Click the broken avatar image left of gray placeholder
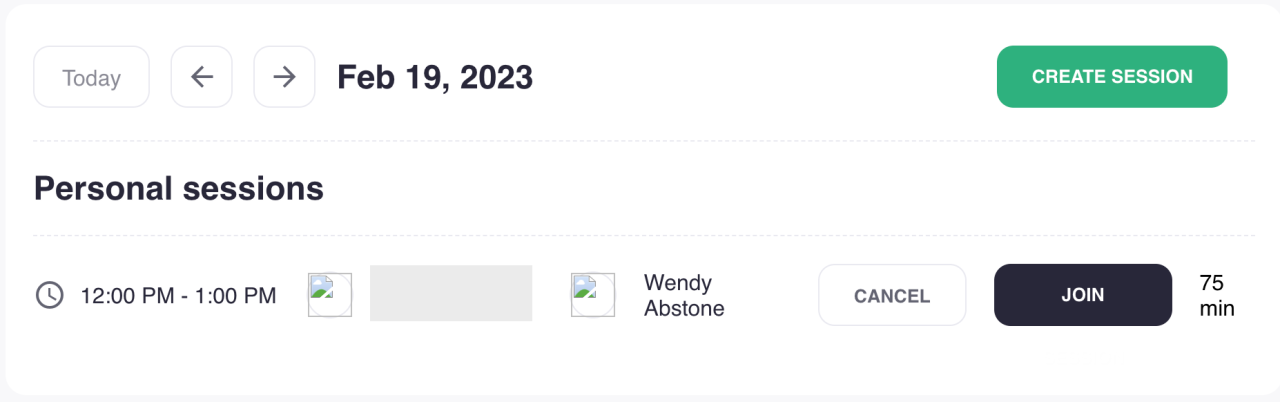 pos(330,295)
